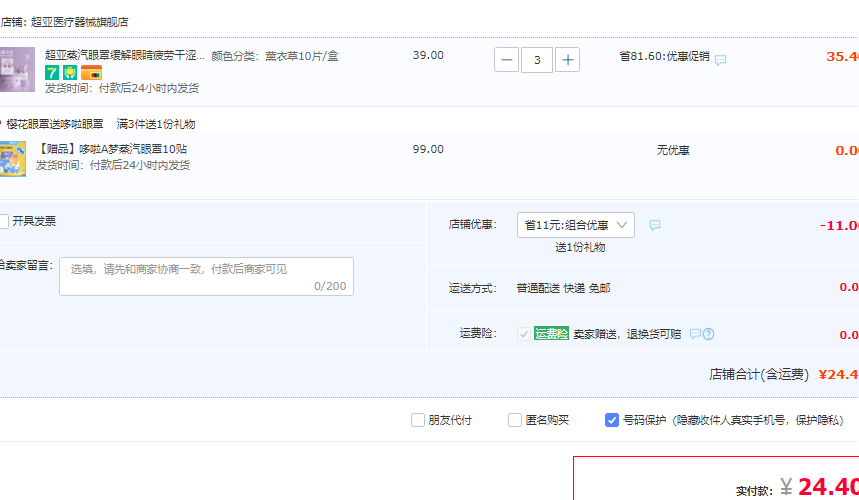The height and width of the screenshot is (500, 859).
Task: Click the 樱花眼罩送哆啦眼罩 promotion label
Action: click(x=55, y=124)
